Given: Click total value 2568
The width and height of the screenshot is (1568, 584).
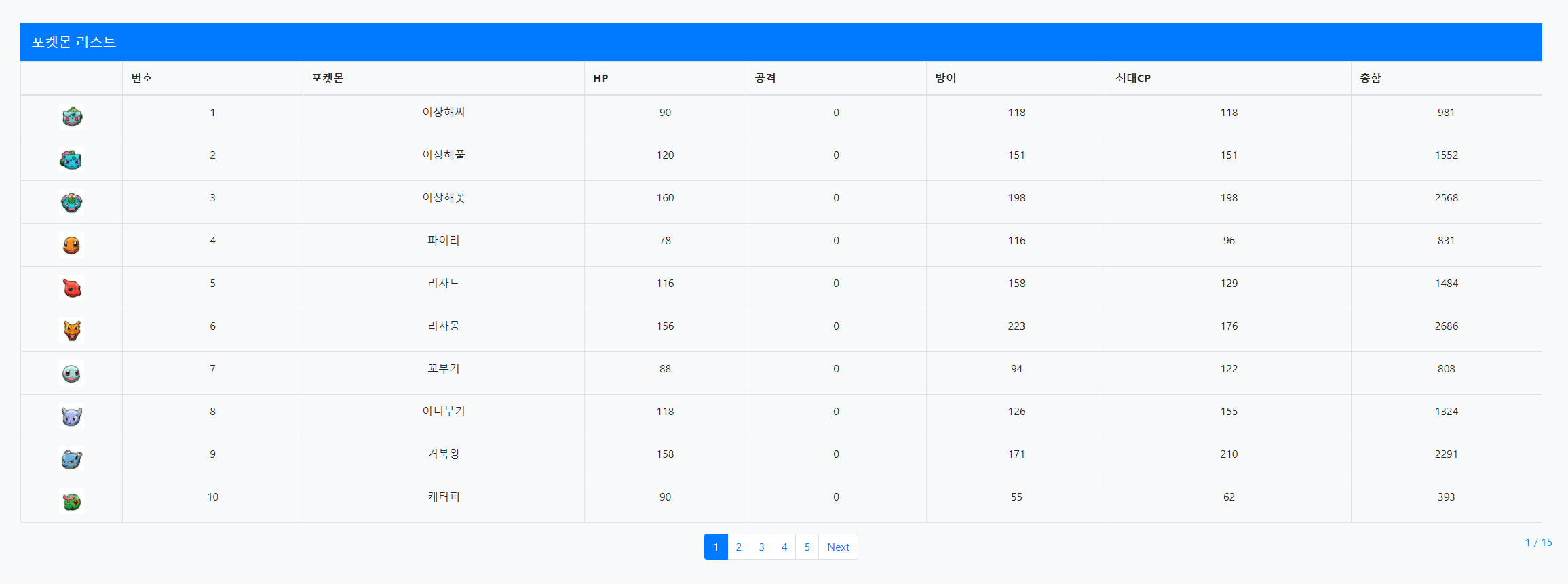Looking at the screenshot, I should click(1446, 198).
